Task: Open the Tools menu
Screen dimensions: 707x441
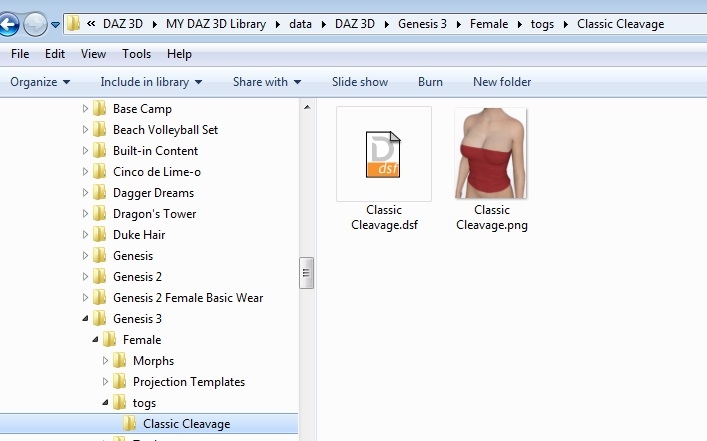Action: 136,54
